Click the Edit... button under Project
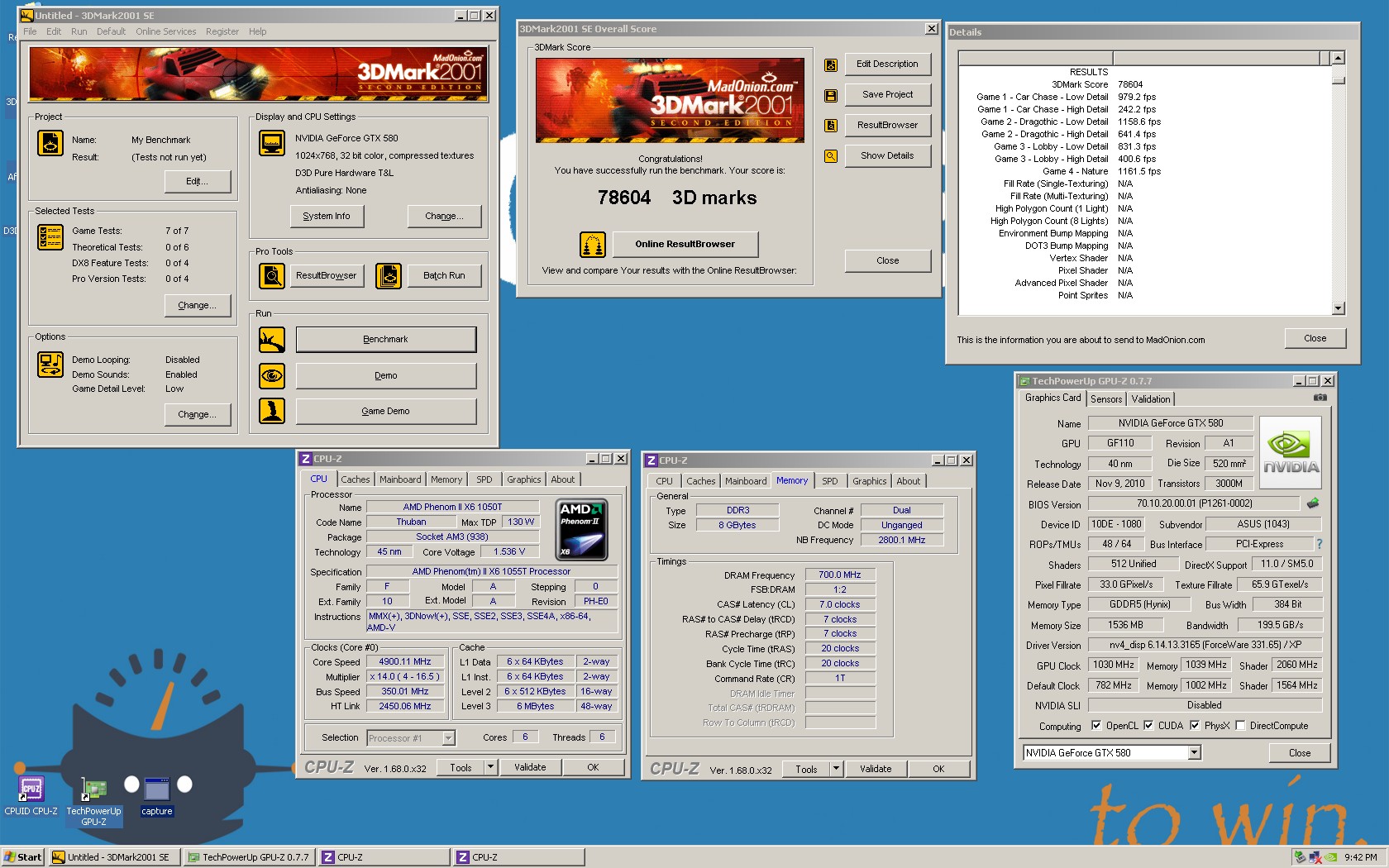Screen dimensions: 1389x868 click(x=198, y=182)
